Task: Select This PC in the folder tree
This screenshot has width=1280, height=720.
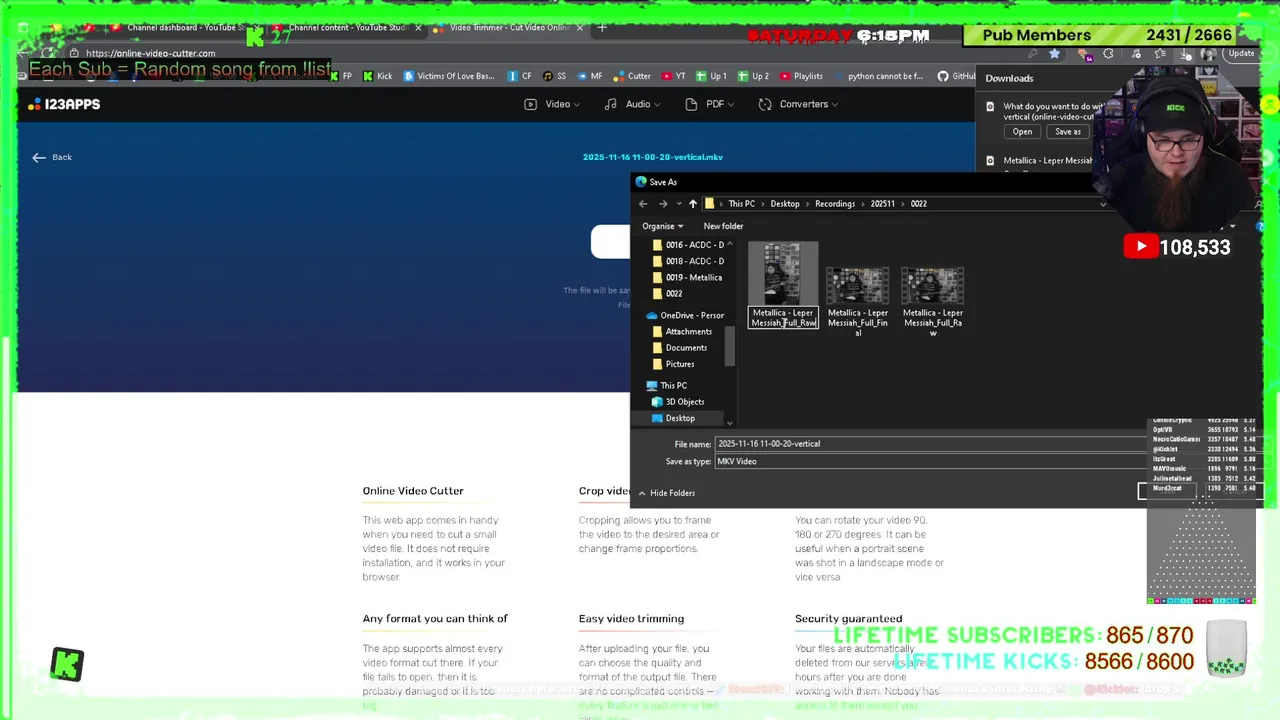Action: [666, 386]
